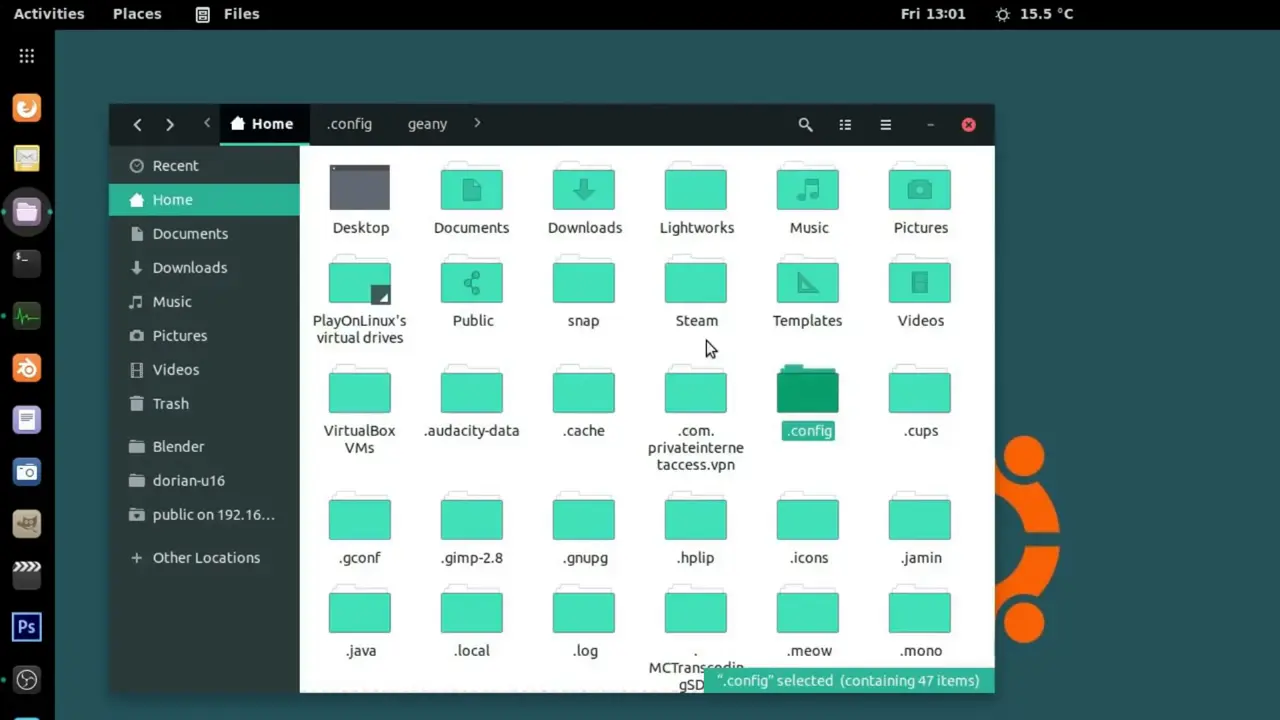Open Videos in the sidebar
1280x720 pixels.
tap(204, 370)
